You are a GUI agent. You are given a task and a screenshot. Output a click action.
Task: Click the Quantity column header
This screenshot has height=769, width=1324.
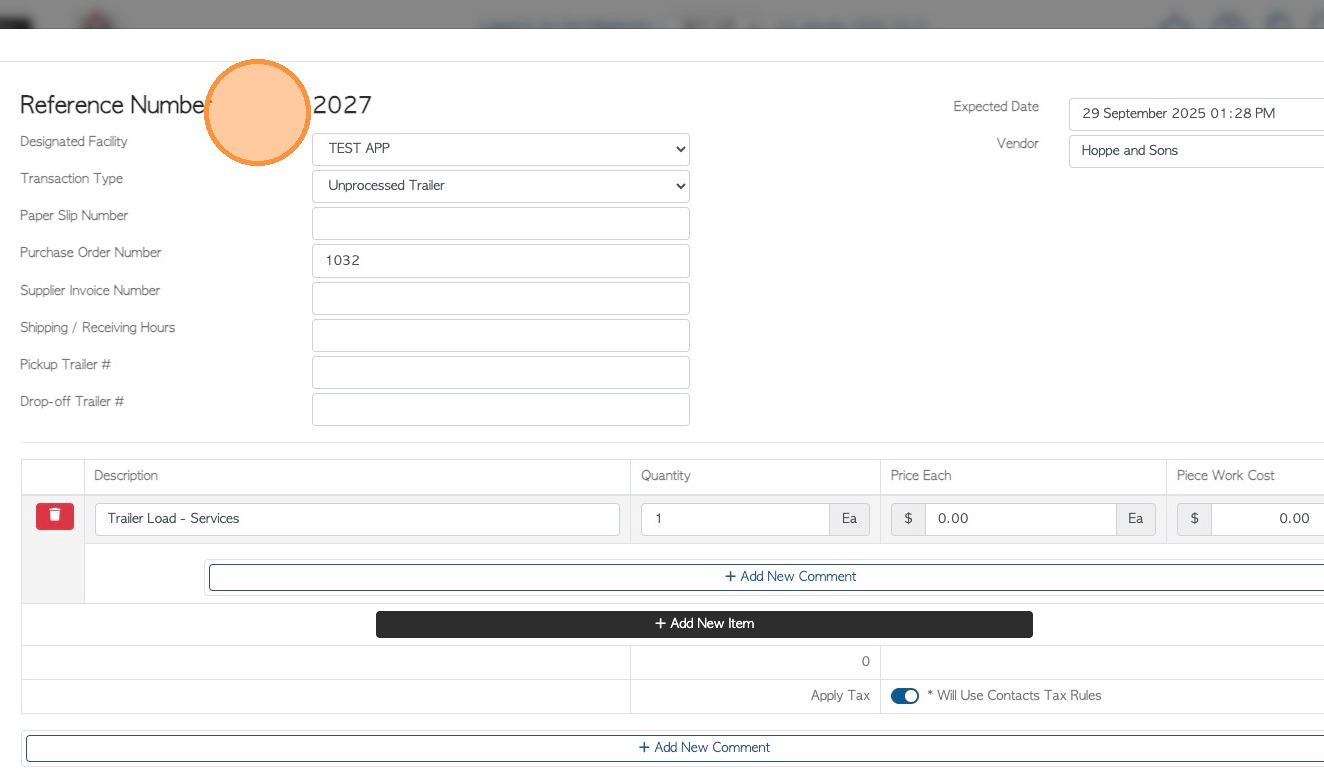[666, 476]
